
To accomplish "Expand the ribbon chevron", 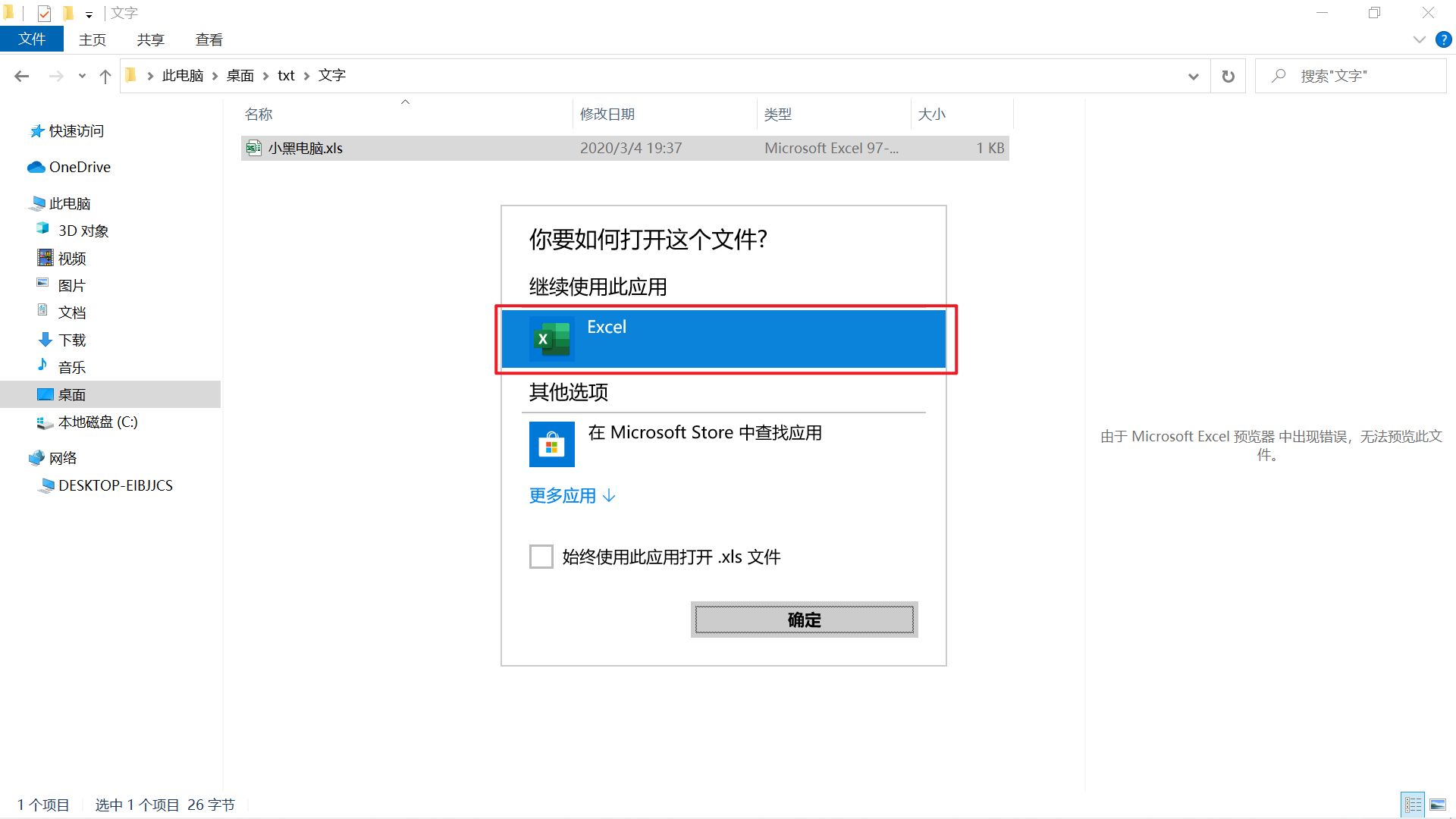I will (1419, 39).
